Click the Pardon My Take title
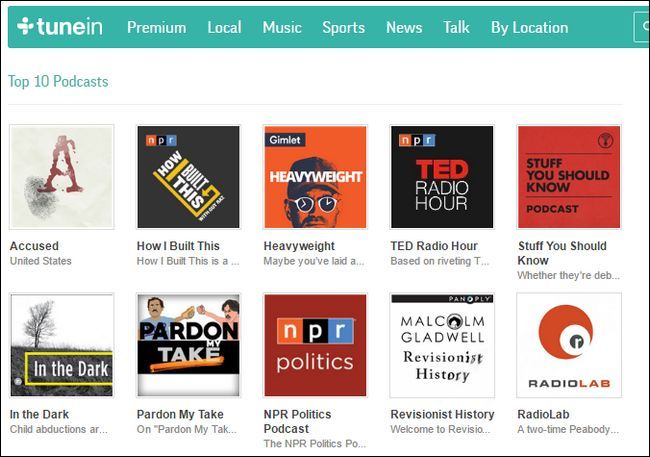 click(180, 414)
